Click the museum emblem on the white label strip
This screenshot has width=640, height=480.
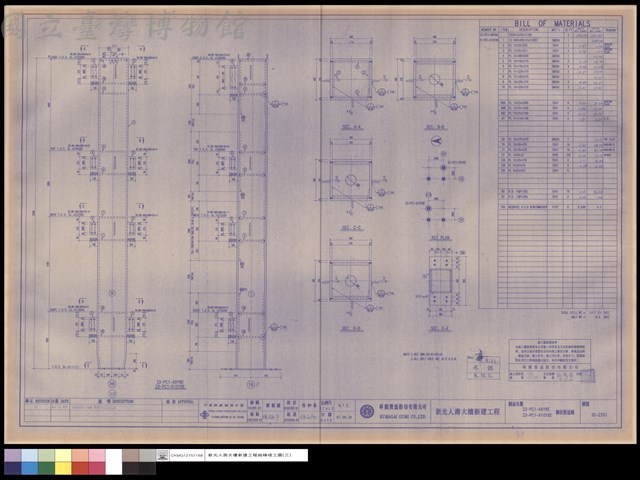pos(162,455)
